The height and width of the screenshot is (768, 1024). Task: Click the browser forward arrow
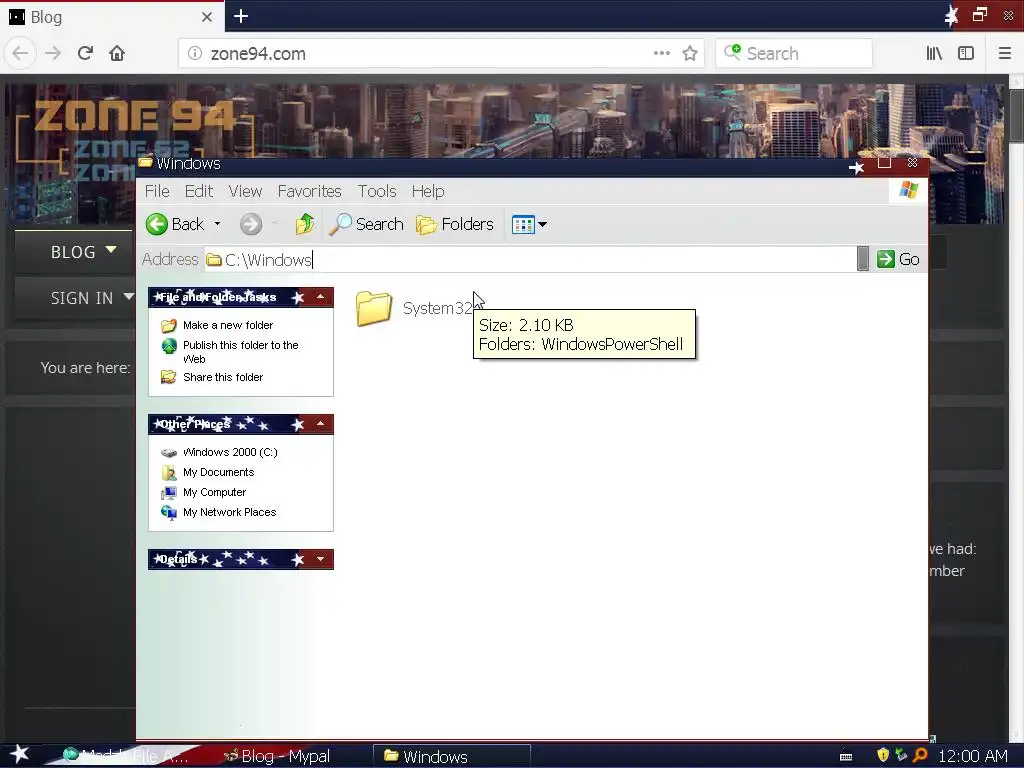[x=53, y=53]
